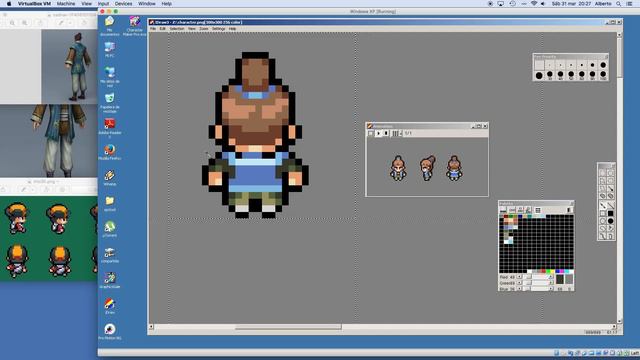
Task: Select the straight line tool in the toolbox
Action: tap(611, 205)
